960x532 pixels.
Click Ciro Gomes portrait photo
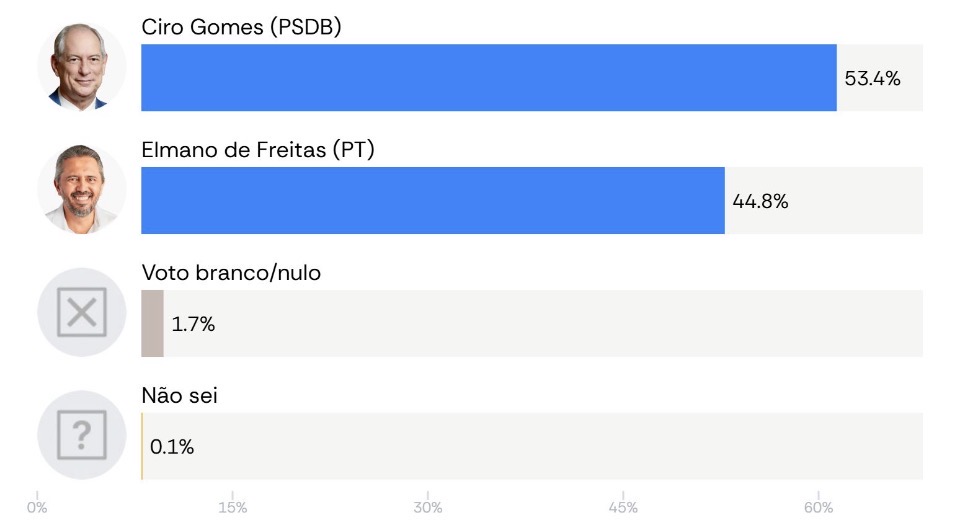point(81,66)
